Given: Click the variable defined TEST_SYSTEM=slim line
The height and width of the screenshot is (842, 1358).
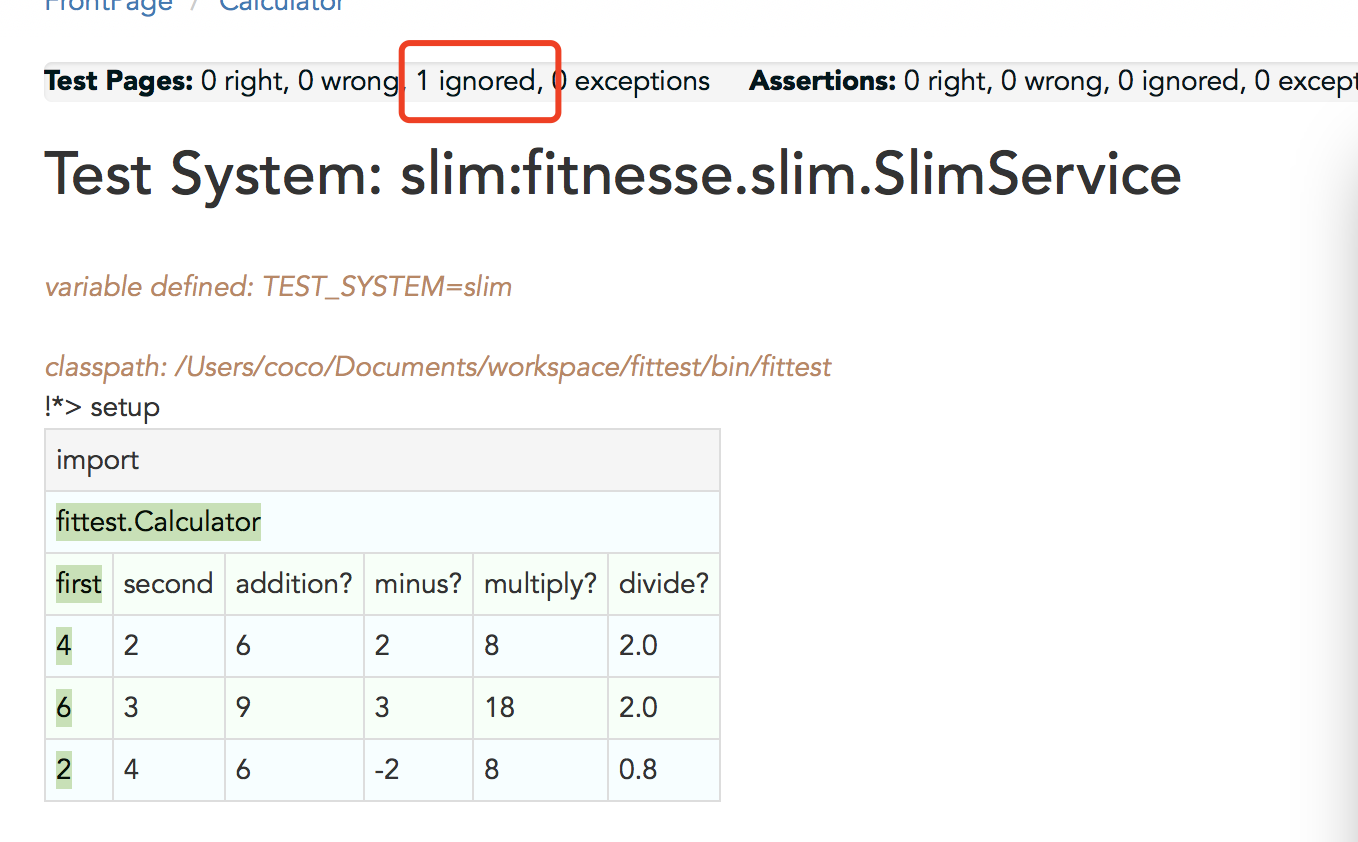Looking at the screenshot, I should (x=278, y=288).
